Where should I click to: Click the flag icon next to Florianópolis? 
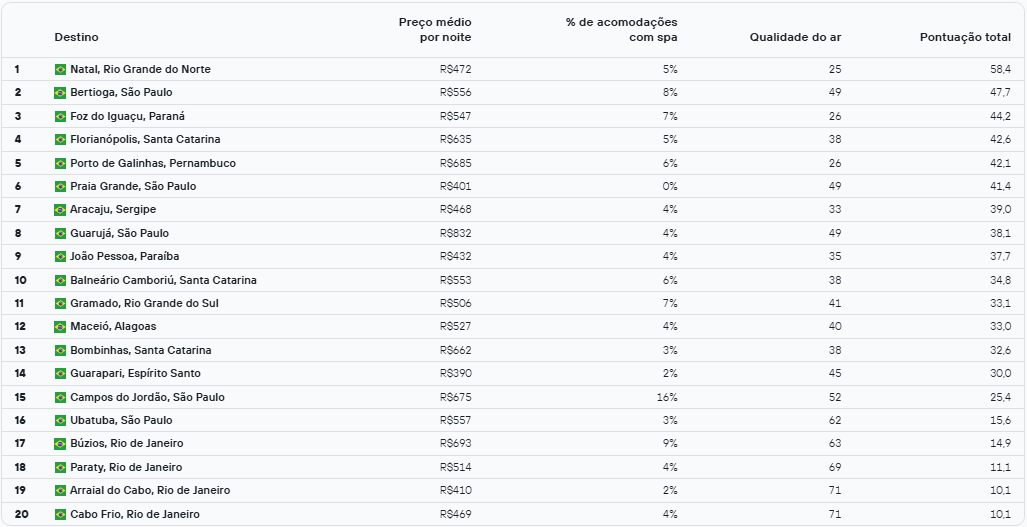point(60,140)
